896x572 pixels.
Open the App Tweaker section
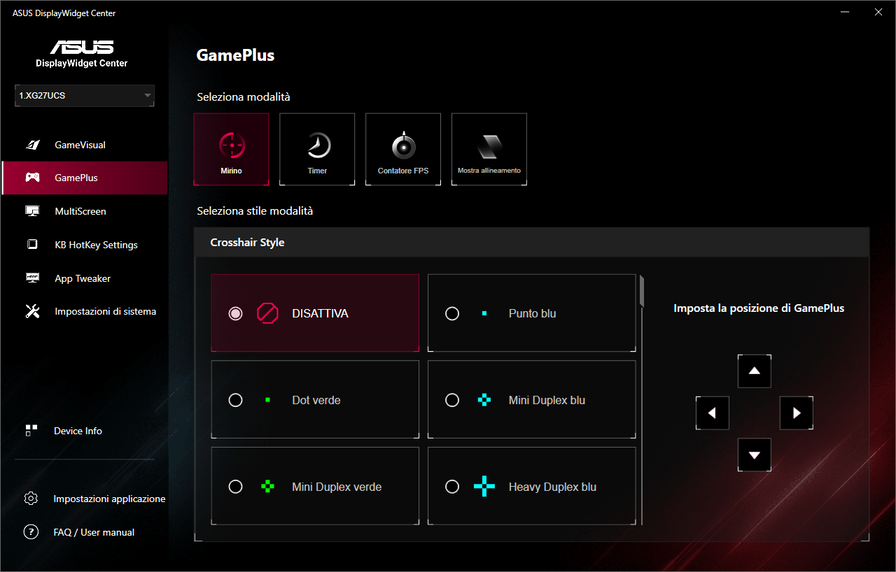tap(85, 278)
